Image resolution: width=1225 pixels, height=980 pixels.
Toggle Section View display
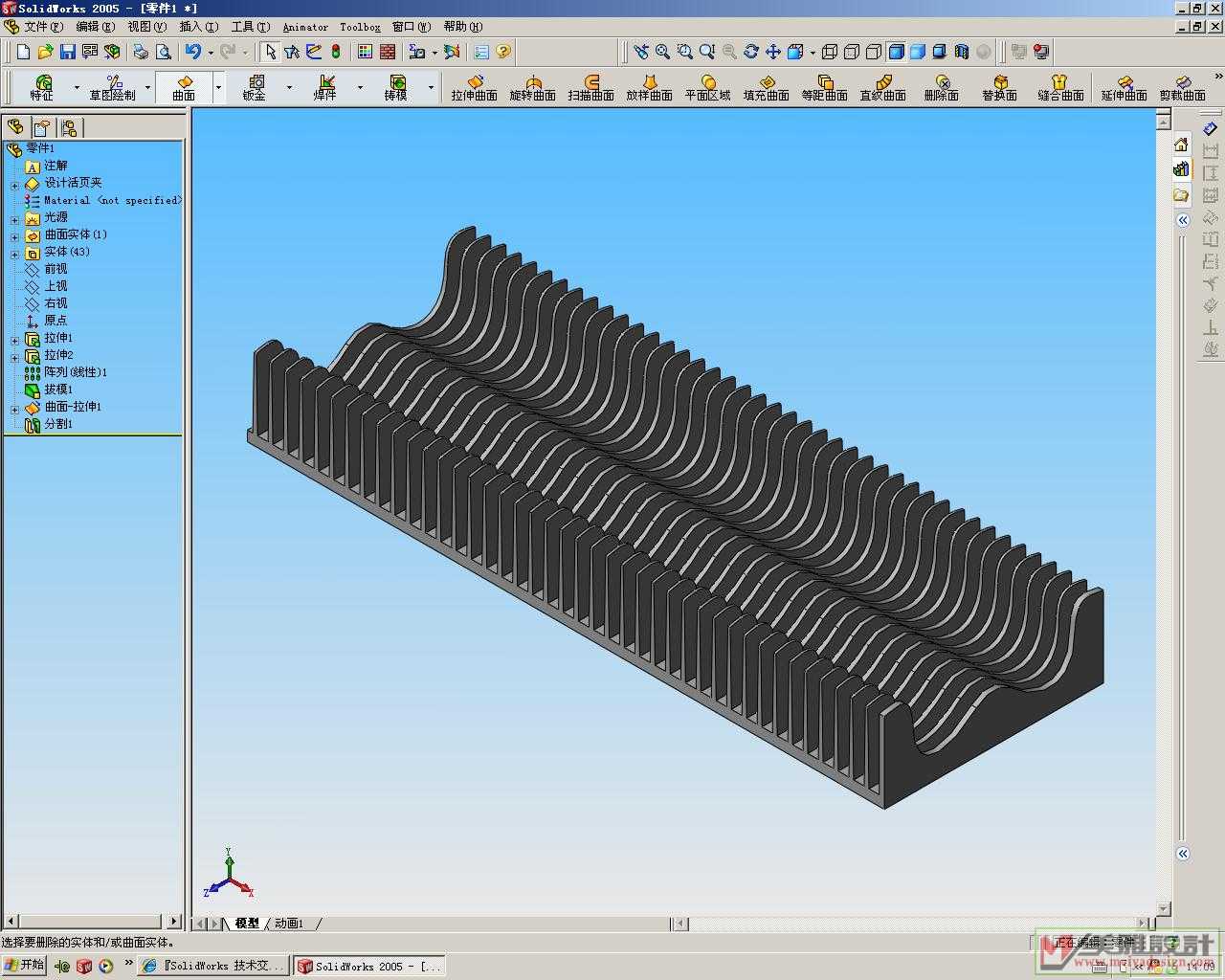962,52
